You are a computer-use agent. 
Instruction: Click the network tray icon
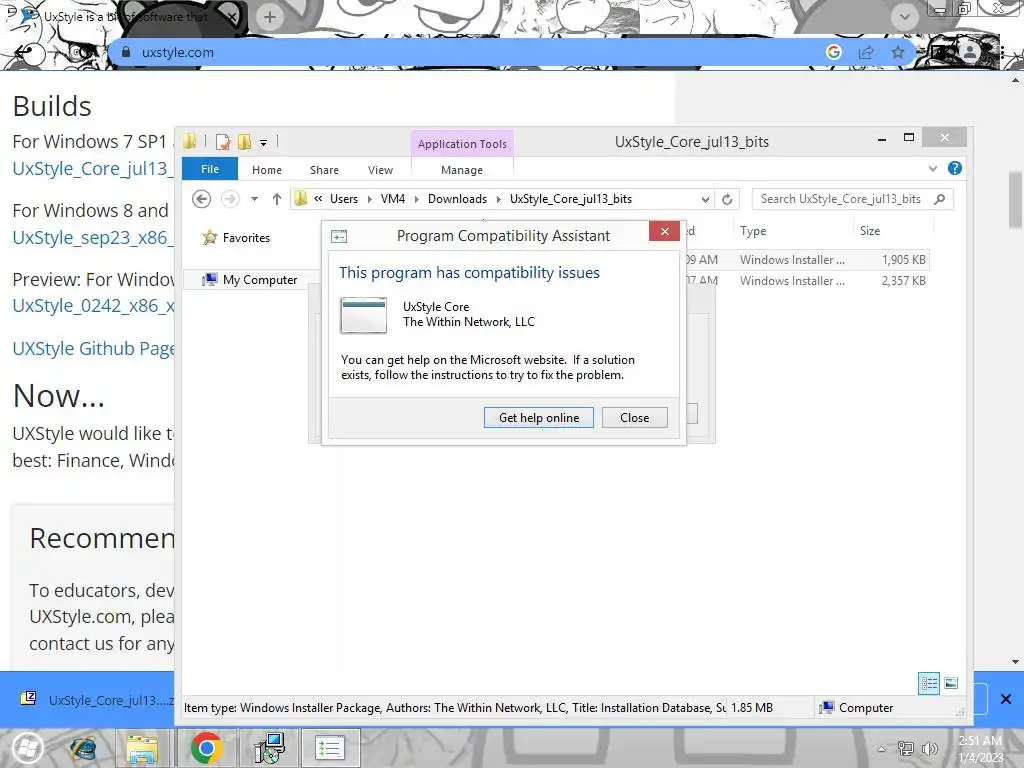click(x=905, y=749)
